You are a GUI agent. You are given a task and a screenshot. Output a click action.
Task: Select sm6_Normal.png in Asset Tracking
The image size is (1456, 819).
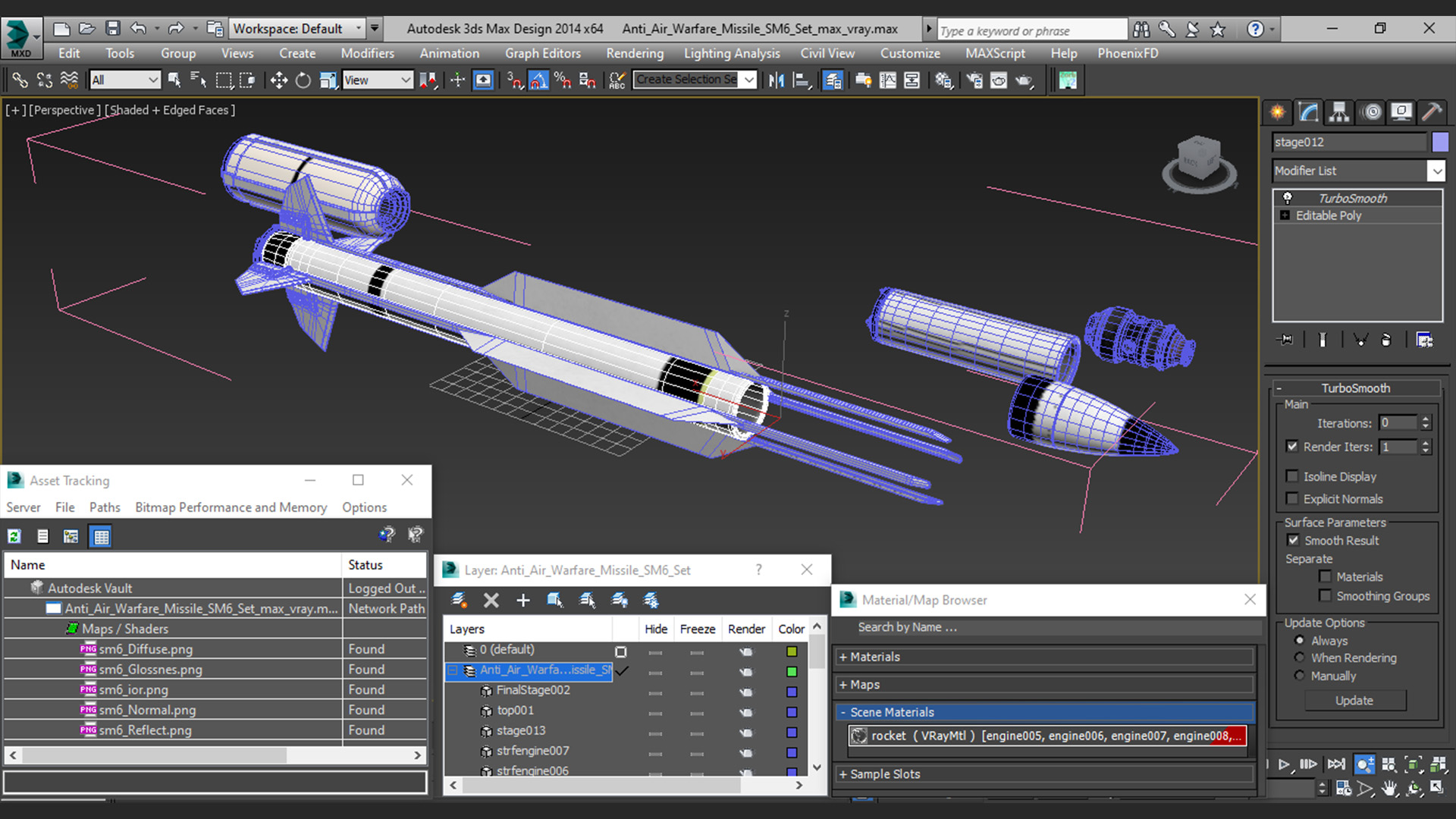tap(146, 710)
